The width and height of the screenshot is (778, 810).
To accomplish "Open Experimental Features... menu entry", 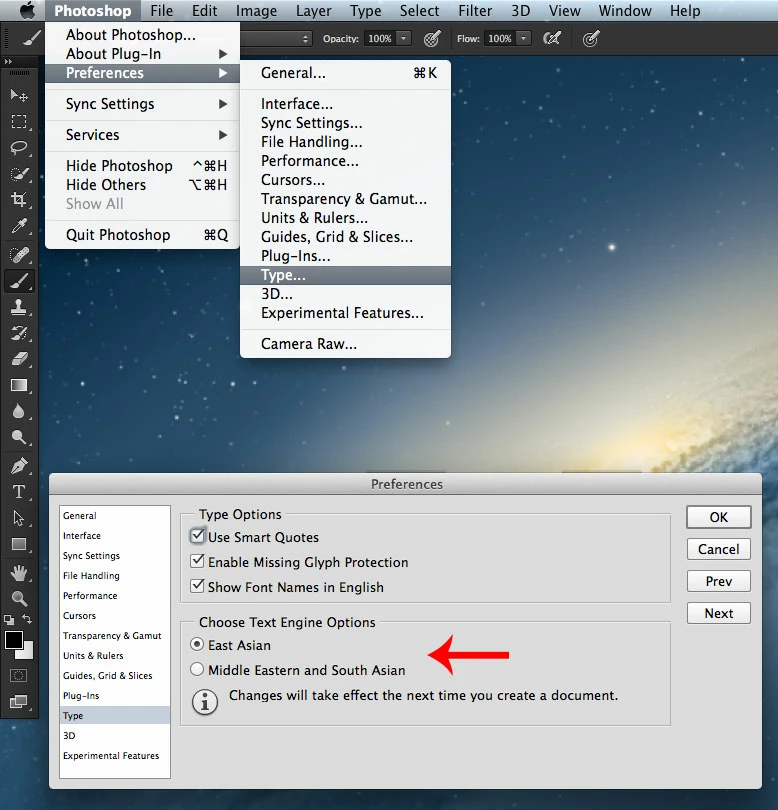I will (x=345, y=313).
